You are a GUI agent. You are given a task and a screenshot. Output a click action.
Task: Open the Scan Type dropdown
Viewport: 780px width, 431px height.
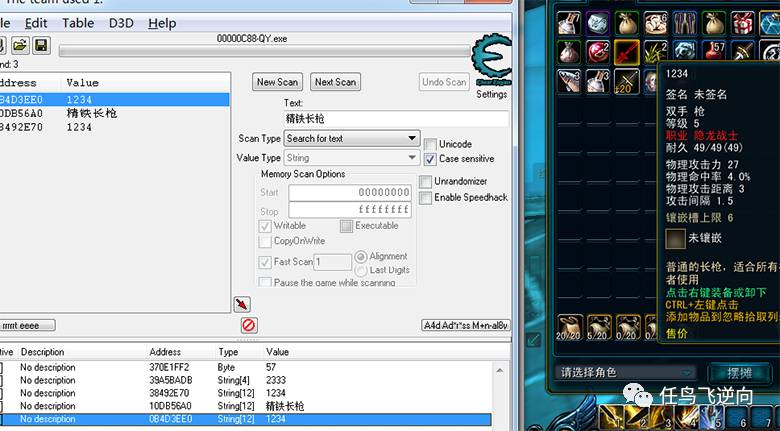click(352, 138)
